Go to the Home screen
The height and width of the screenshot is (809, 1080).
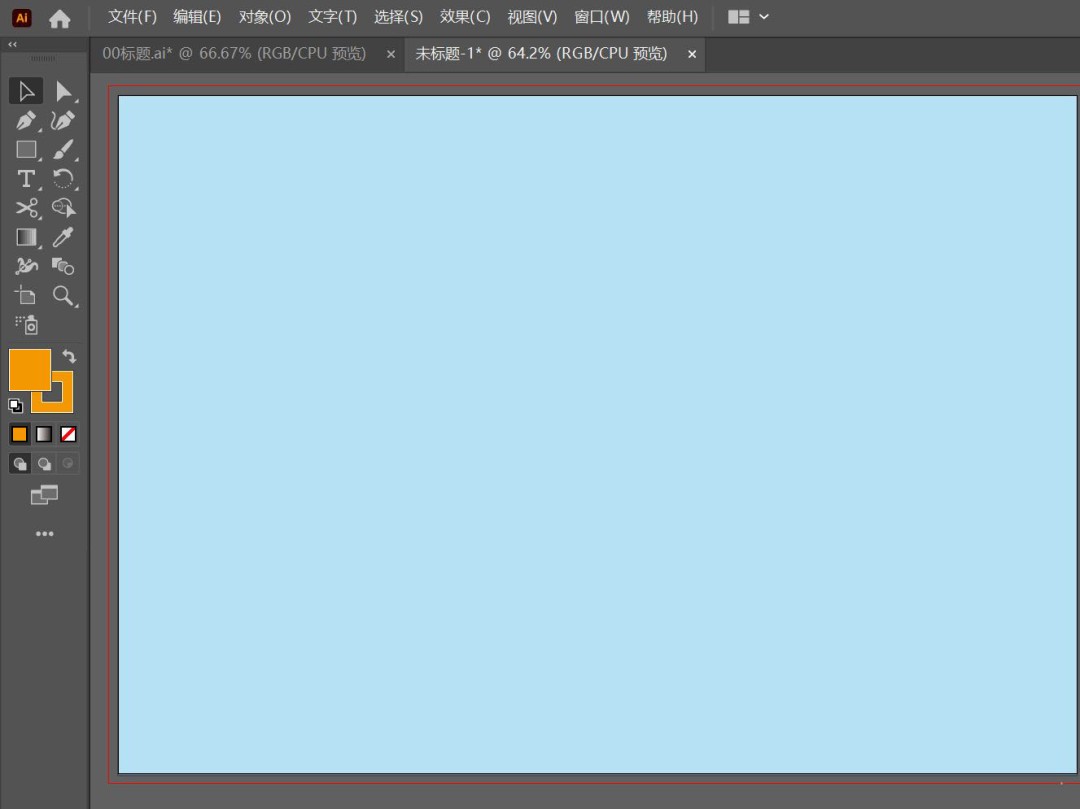click(x=60, y=18)
